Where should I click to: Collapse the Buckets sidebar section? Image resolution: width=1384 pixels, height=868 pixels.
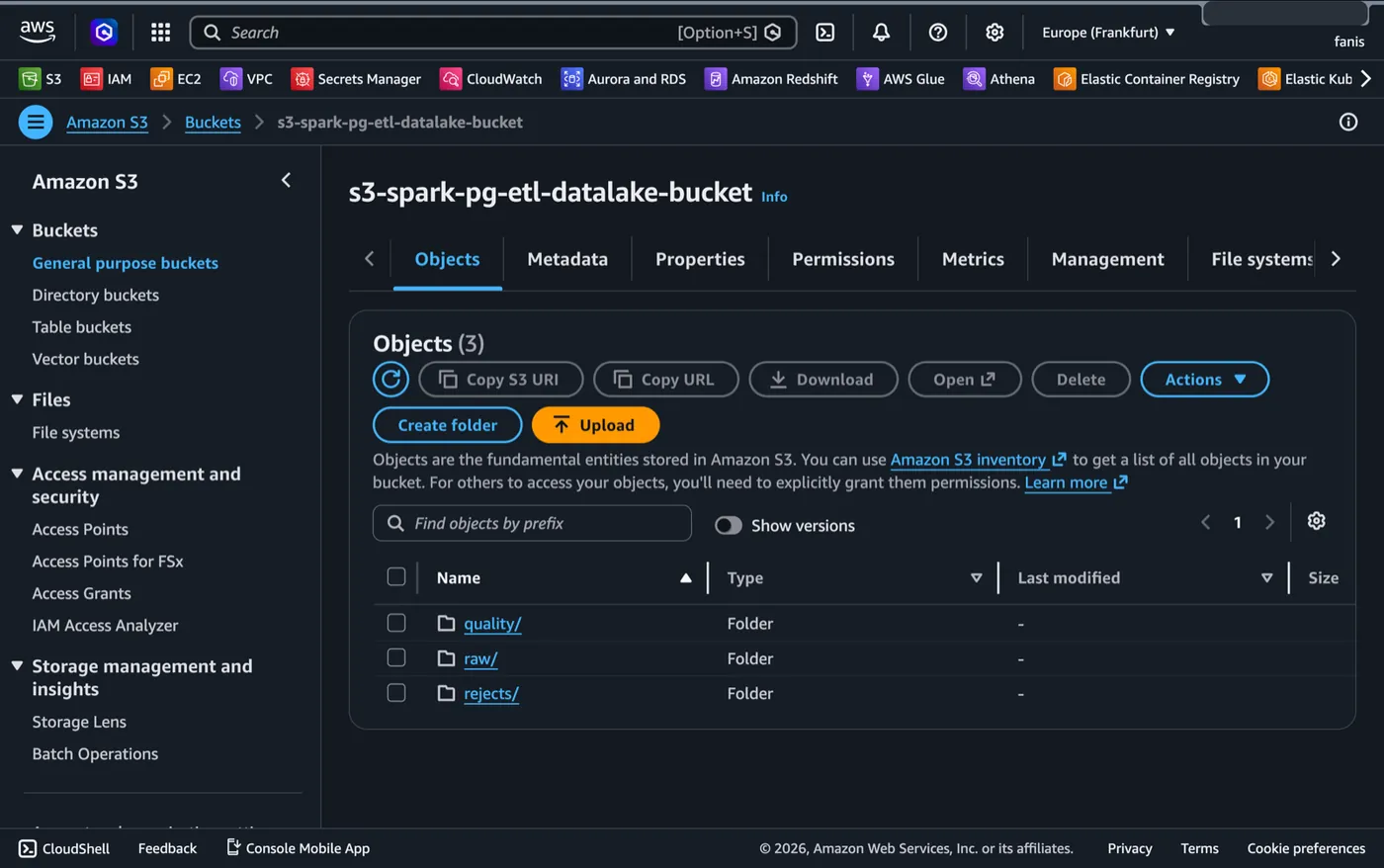(x=17, y=229)
